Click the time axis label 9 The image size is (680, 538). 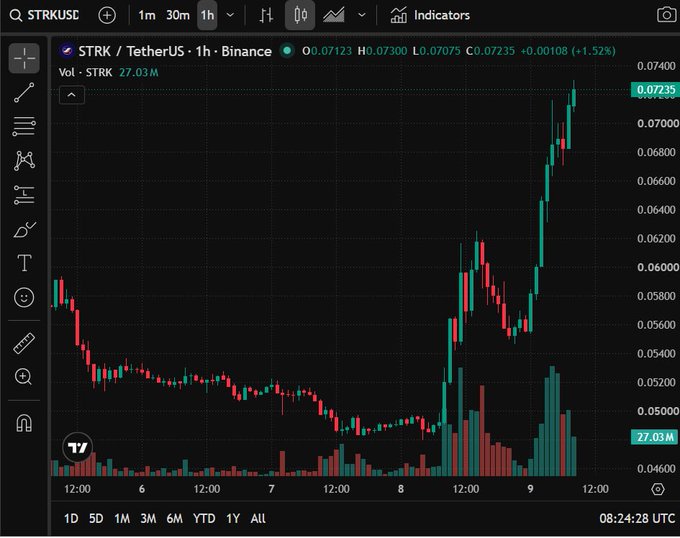coord(530,489)
